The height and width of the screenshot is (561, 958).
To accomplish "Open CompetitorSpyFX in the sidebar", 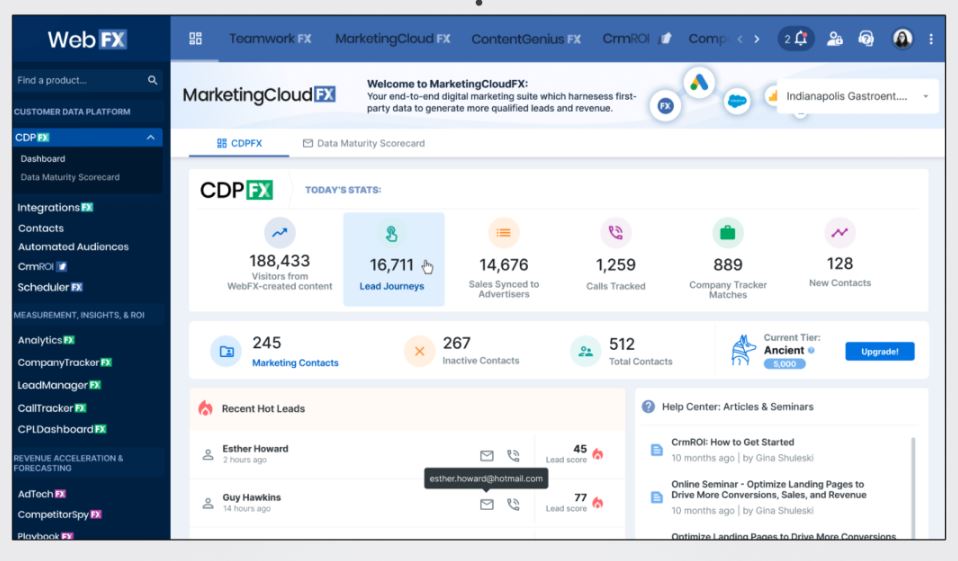I will tap(59, 515).
